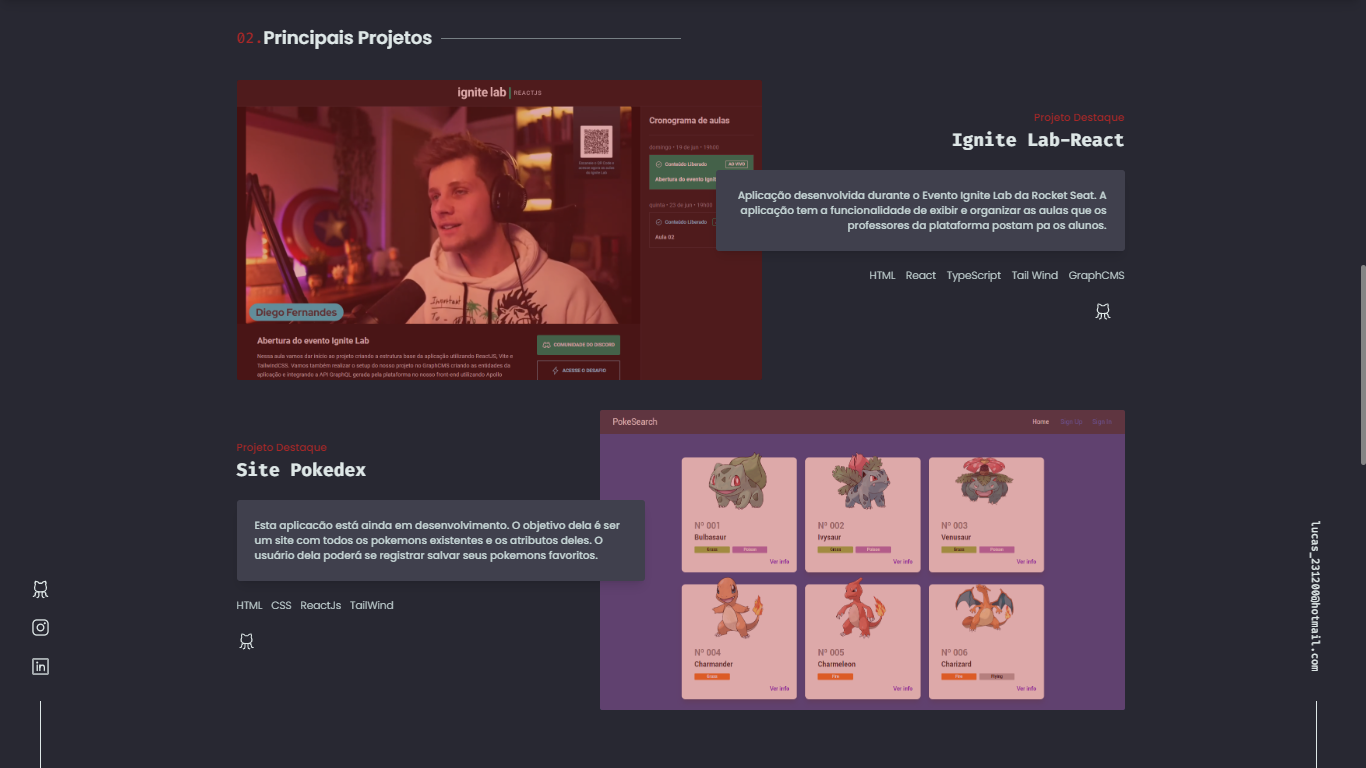
Task: Click the page vertical scrollbar thumb
Action: point(1362,364)
